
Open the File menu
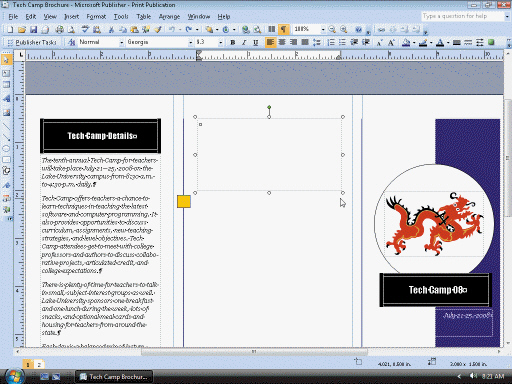tap(13, 17)
